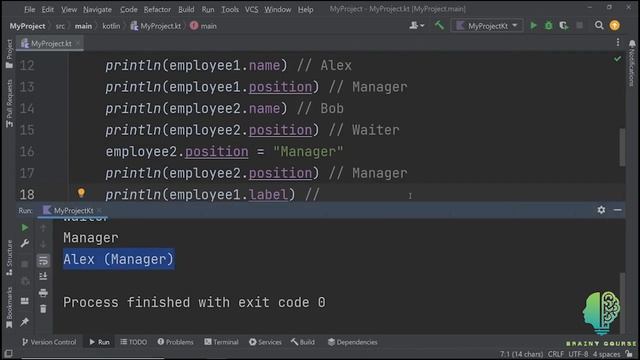This screenshot has height=360, width=640.
Task: Open editor tabs more options menu
Action: click(x=618, y=42)
